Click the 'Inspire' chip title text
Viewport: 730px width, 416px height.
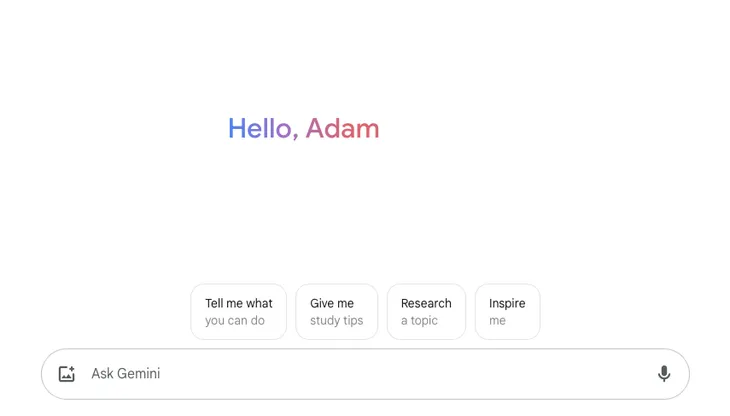pos(507,303)
